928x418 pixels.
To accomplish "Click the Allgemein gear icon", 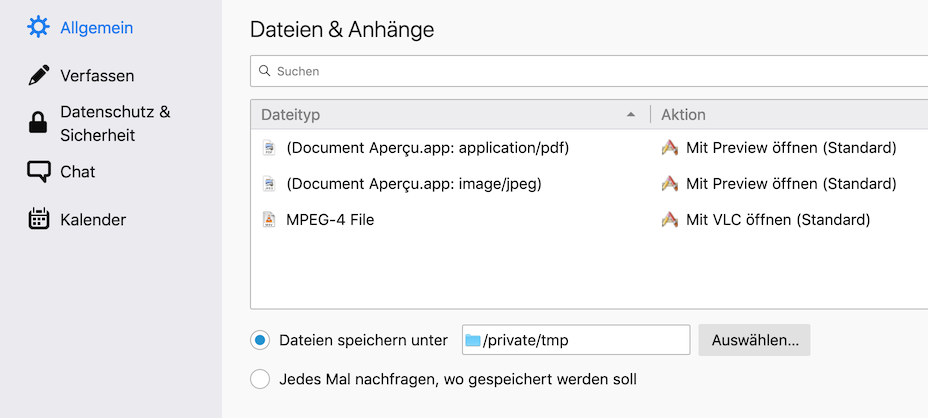I will 38,27.
